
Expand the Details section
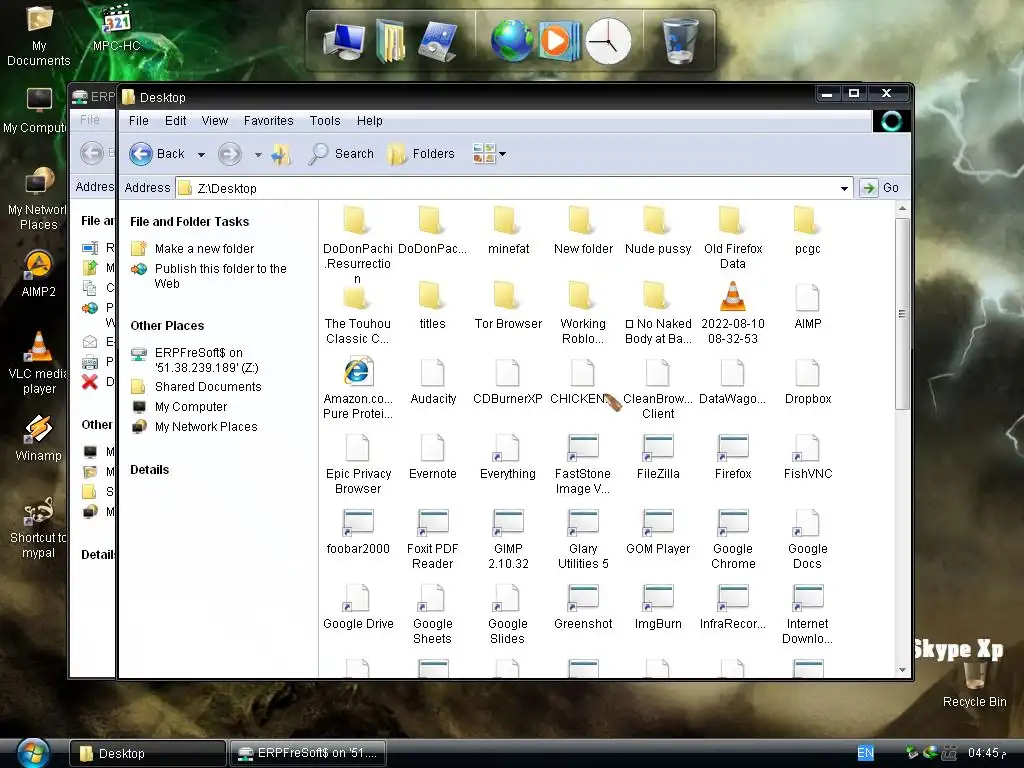coord(150,470)
